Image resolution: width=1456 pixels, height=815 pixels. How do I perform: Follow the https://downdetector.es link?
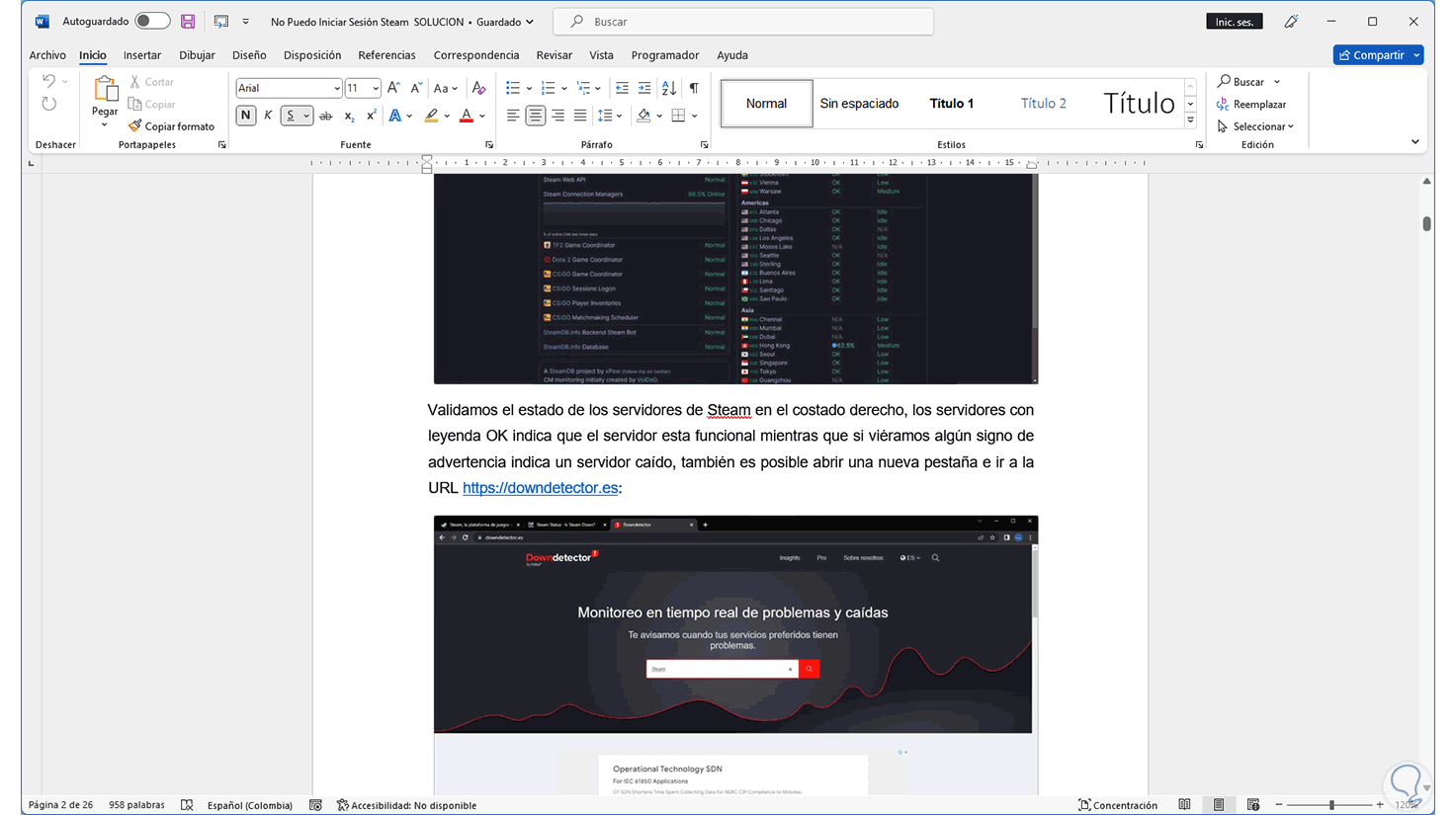click(541, 488)
